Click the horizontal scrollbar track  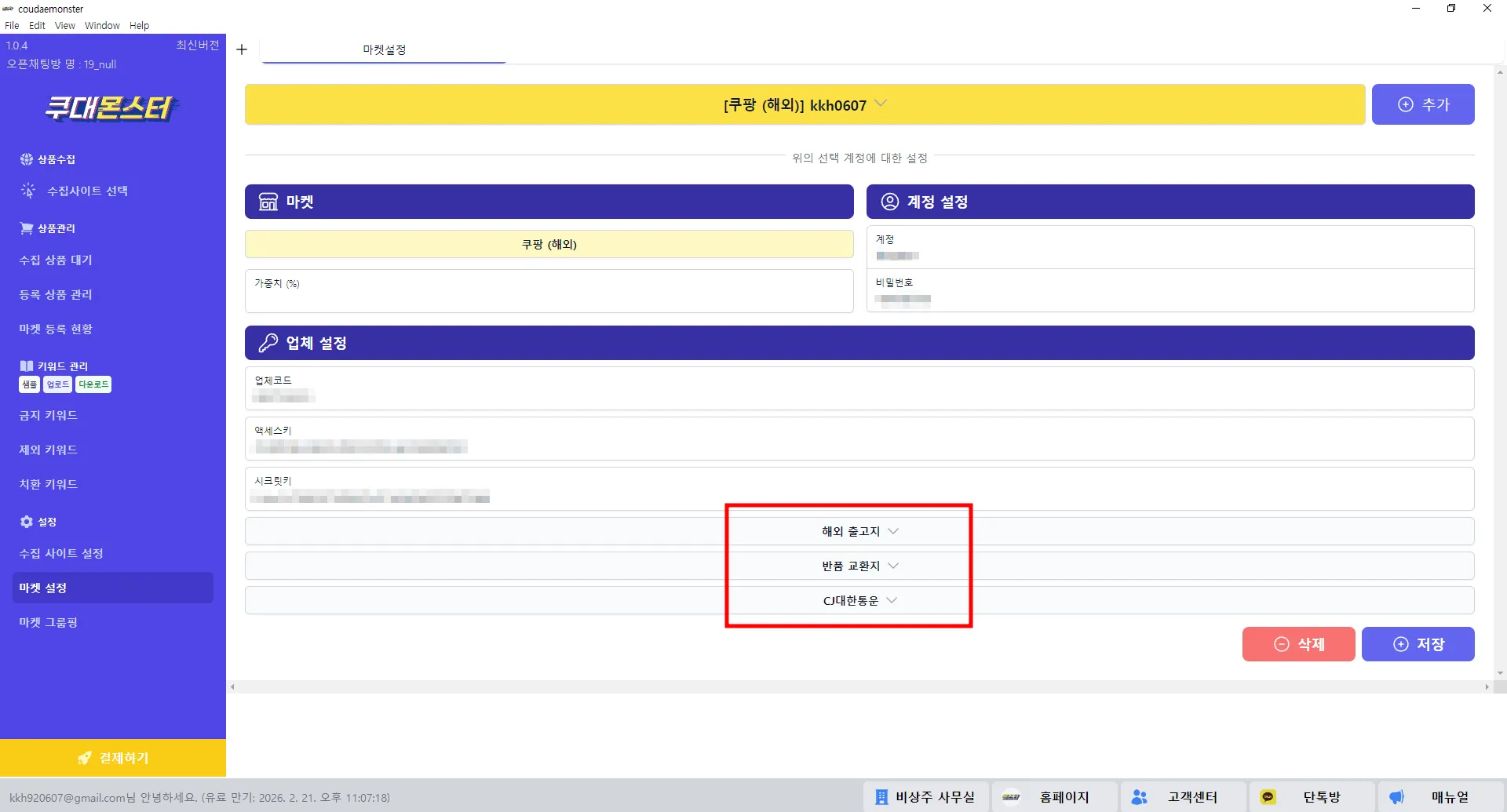(x=859, y=687)
